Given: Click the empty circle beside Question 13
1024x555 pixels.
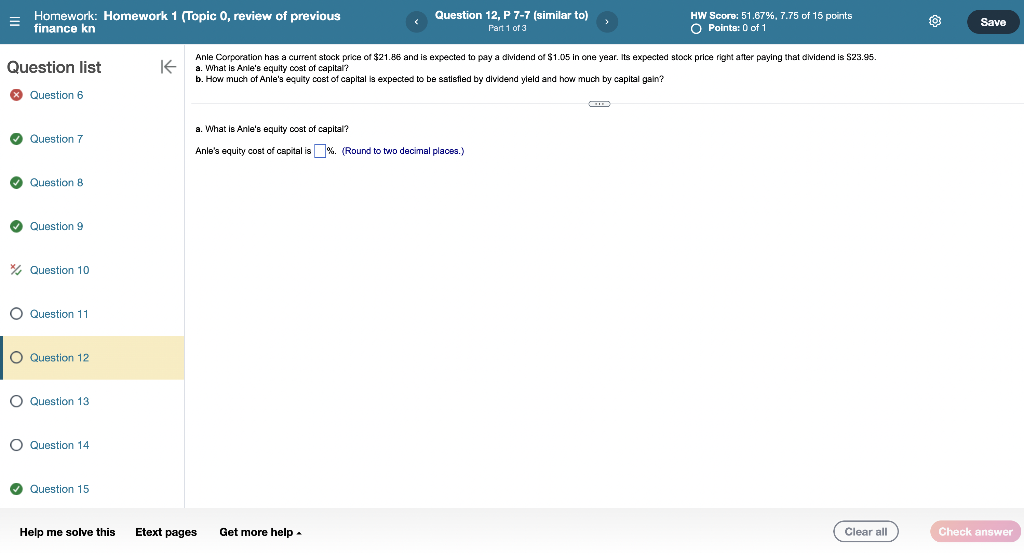Looking at the screenshot, I should [16, 401].
